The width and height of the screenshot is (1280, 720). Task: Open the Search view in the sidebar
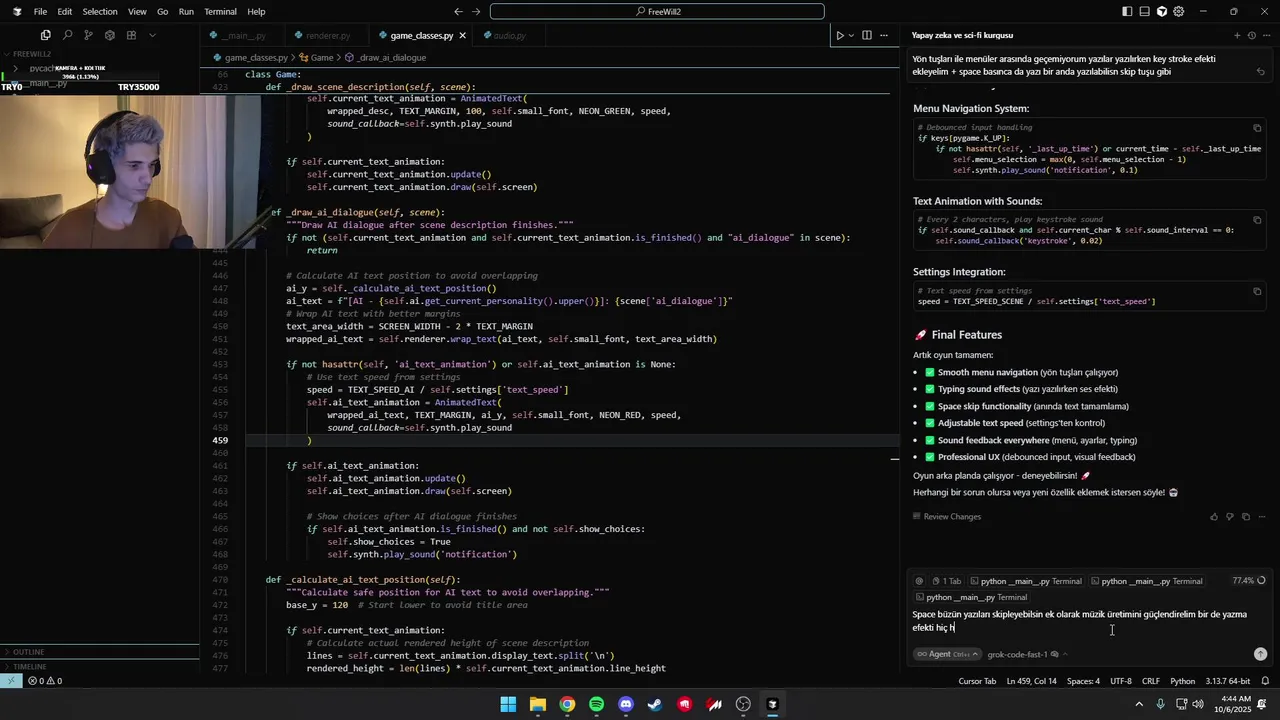coord(67,35)
